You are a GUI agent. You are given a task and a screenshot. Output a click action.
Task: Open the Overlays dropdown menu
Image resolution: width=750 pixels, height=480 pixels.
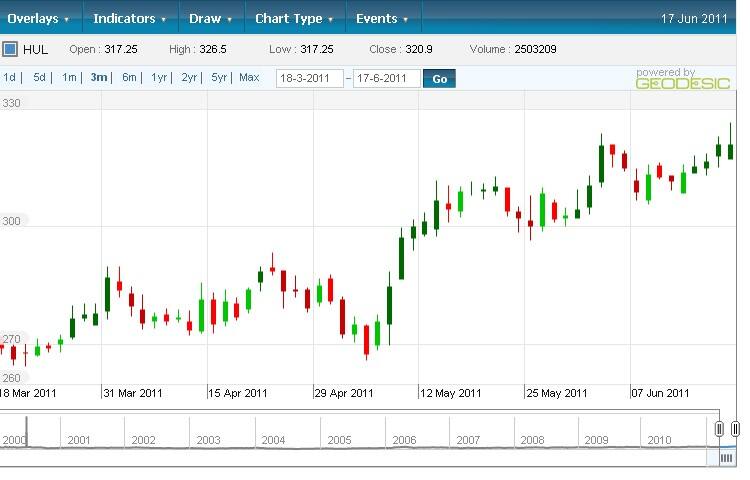click(38, 18)
